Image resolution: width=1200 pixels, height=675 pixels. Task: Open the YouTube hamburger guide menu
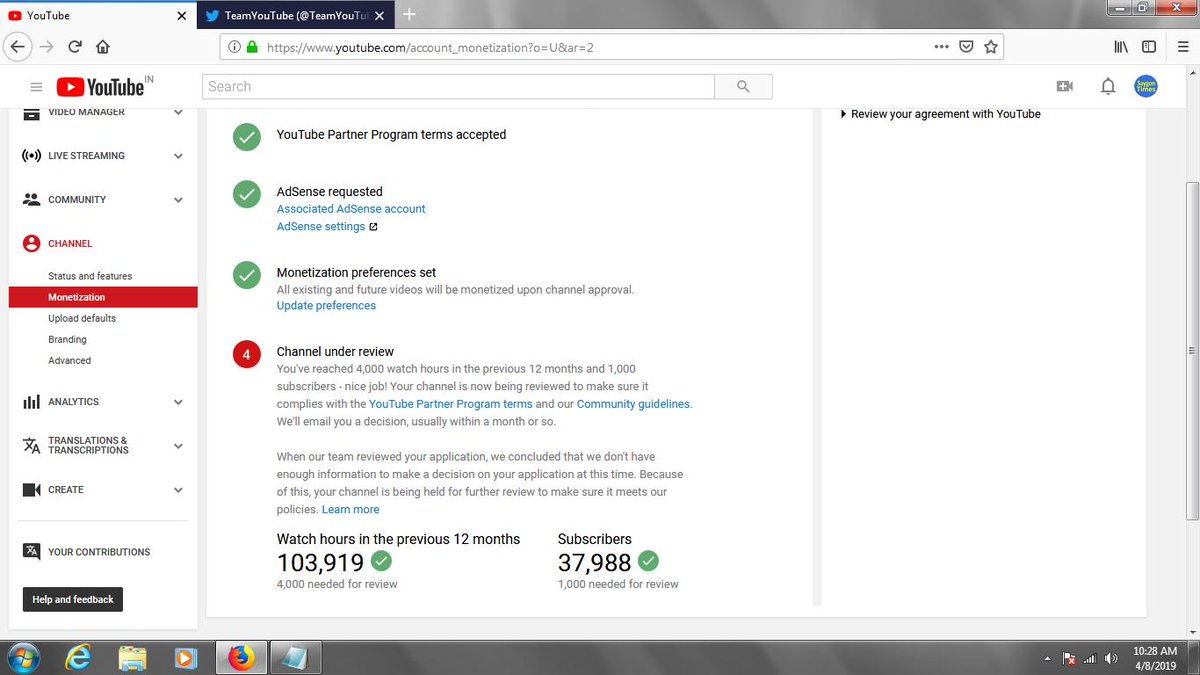click(37, 87)
